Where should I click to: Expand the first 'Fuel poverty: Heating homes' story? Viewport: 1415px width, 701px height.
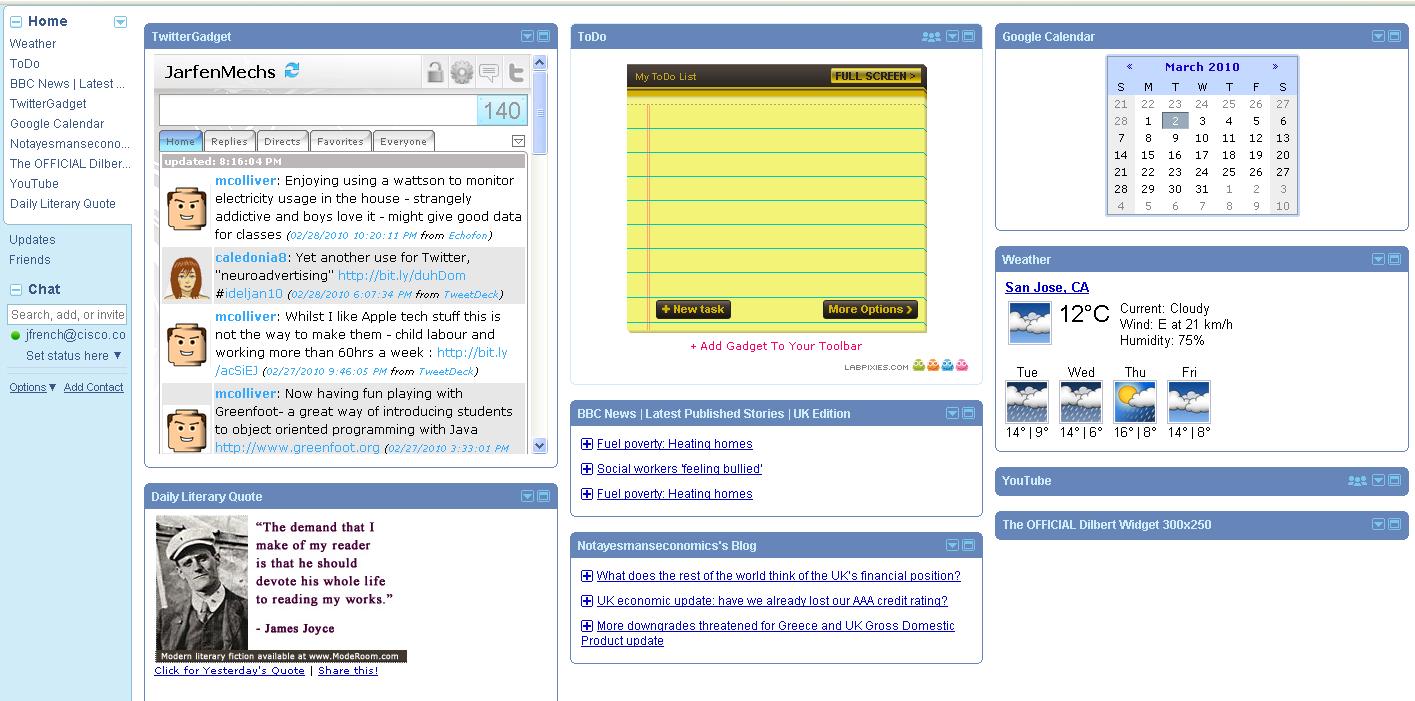pos(587,444)
